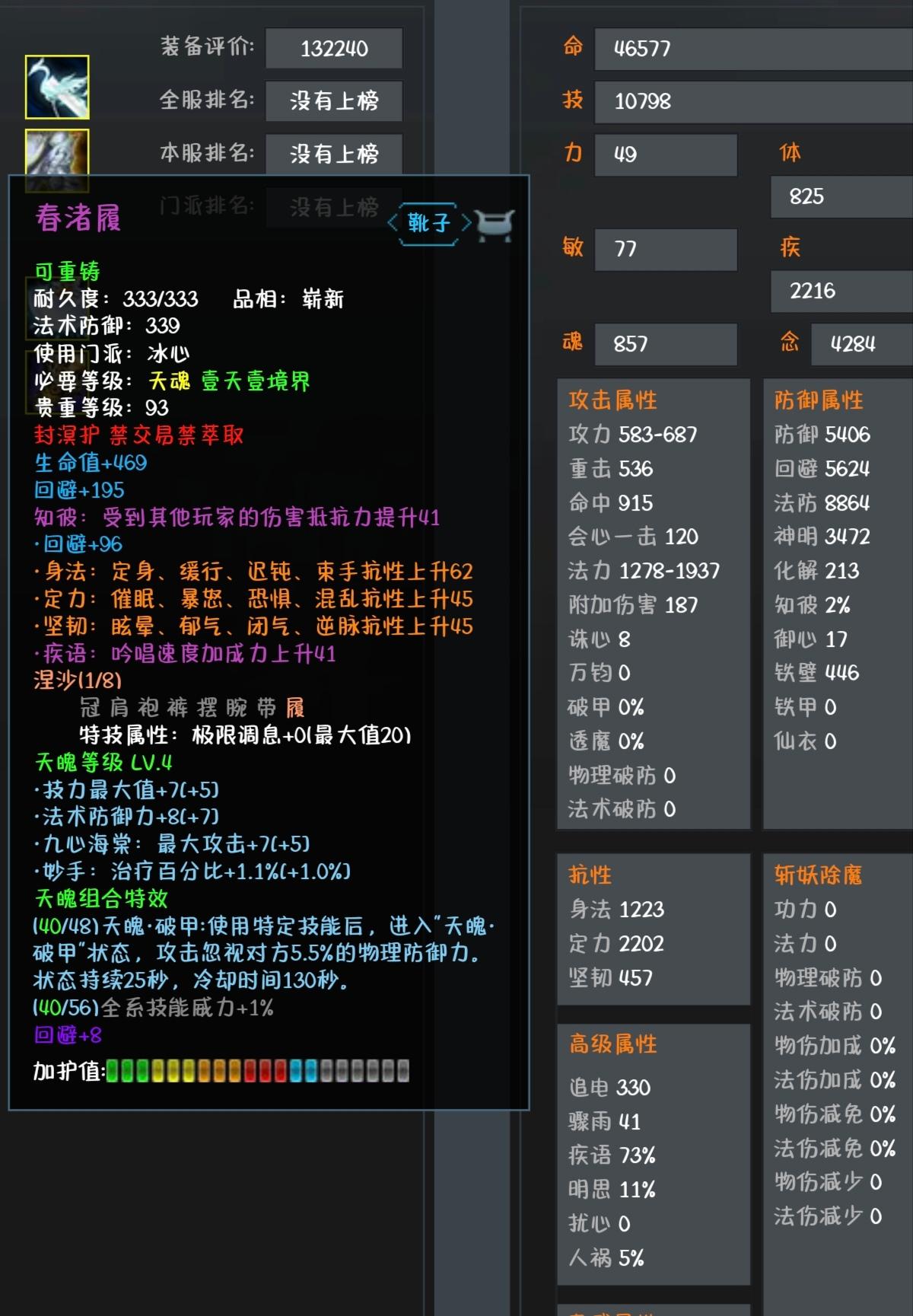Image resolution: width=913 pixels, height=1316 pixels.
Task: Click the 命中 915 stat
Action: coord(611,503)
